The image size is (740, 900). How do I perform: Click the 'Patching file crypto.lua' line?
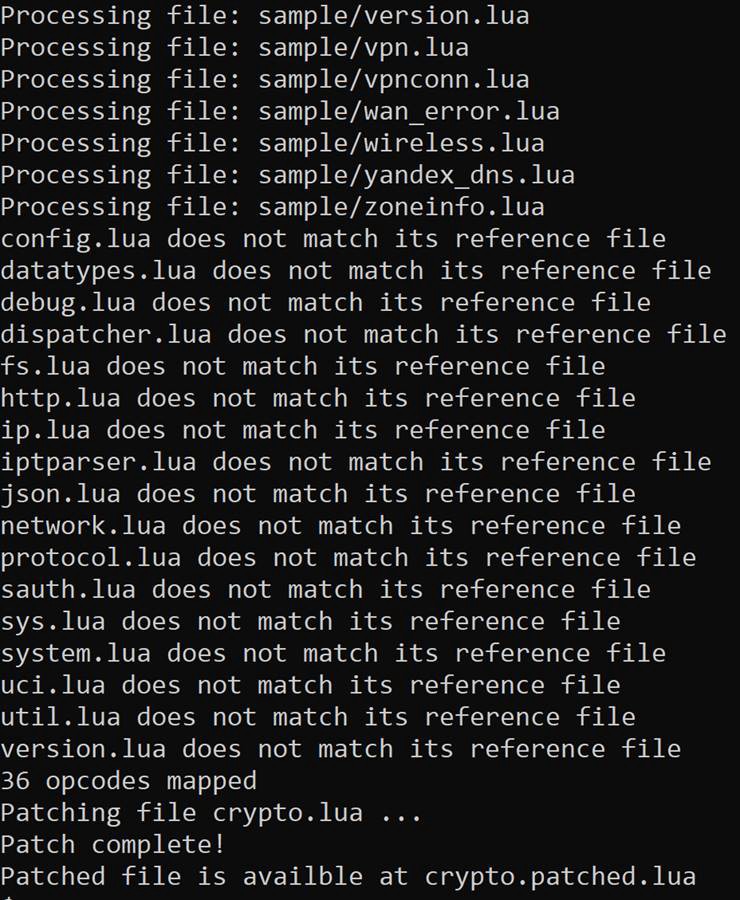211,813
